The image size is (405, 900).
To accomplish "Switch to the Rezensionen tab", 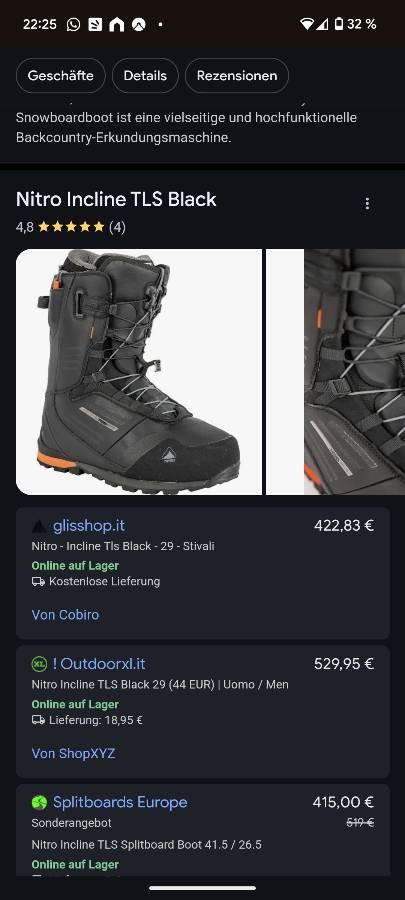I will pos(237,75).
